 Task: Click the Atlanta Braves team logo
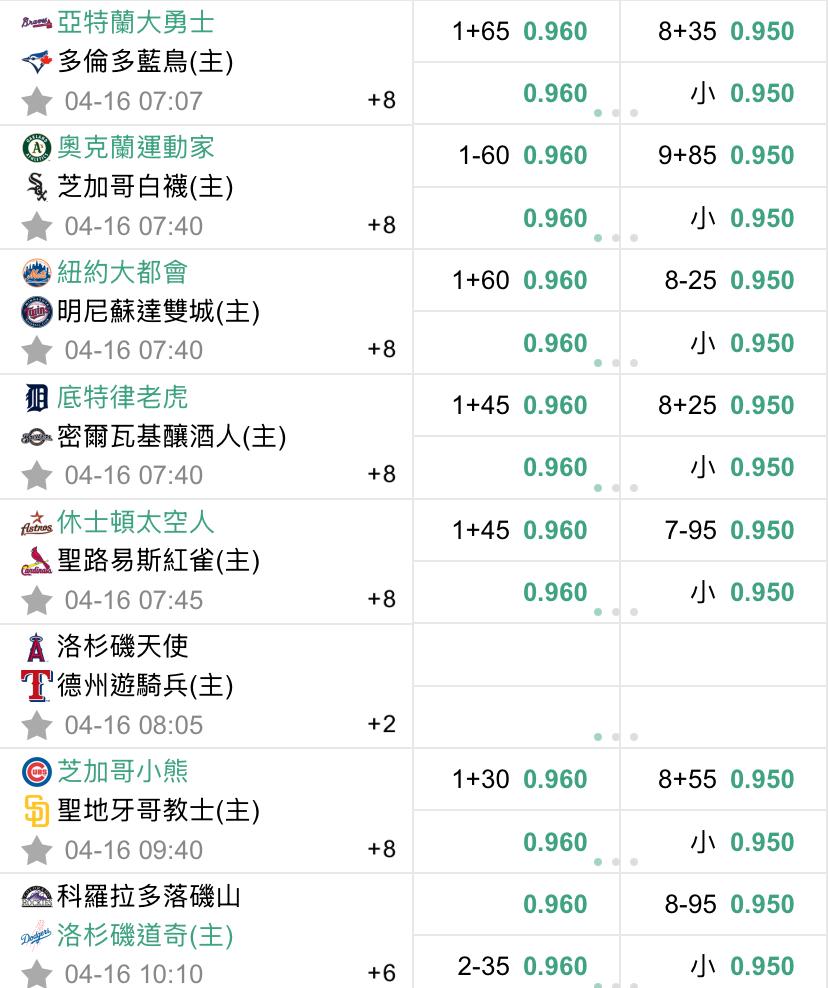point(37,23)
